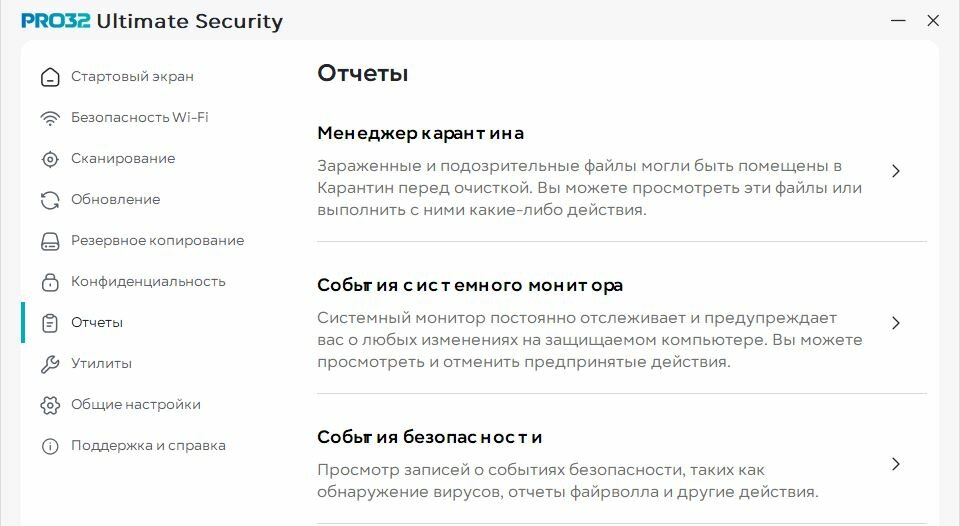Minimize the PRO32 Ultimate Security window
Screen dimensions: 960x526
[x=898, y=21]
